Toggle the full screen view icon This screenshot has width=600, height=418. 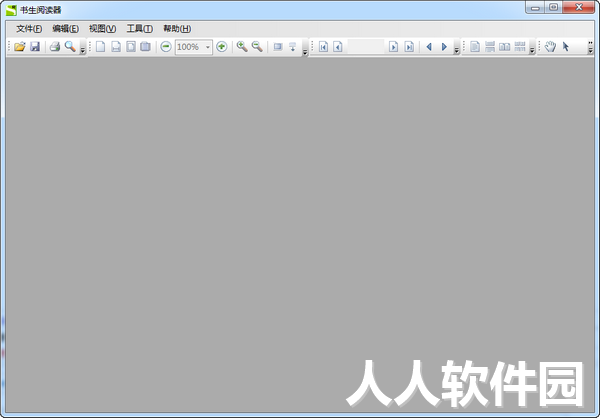(x=278, y=47)
